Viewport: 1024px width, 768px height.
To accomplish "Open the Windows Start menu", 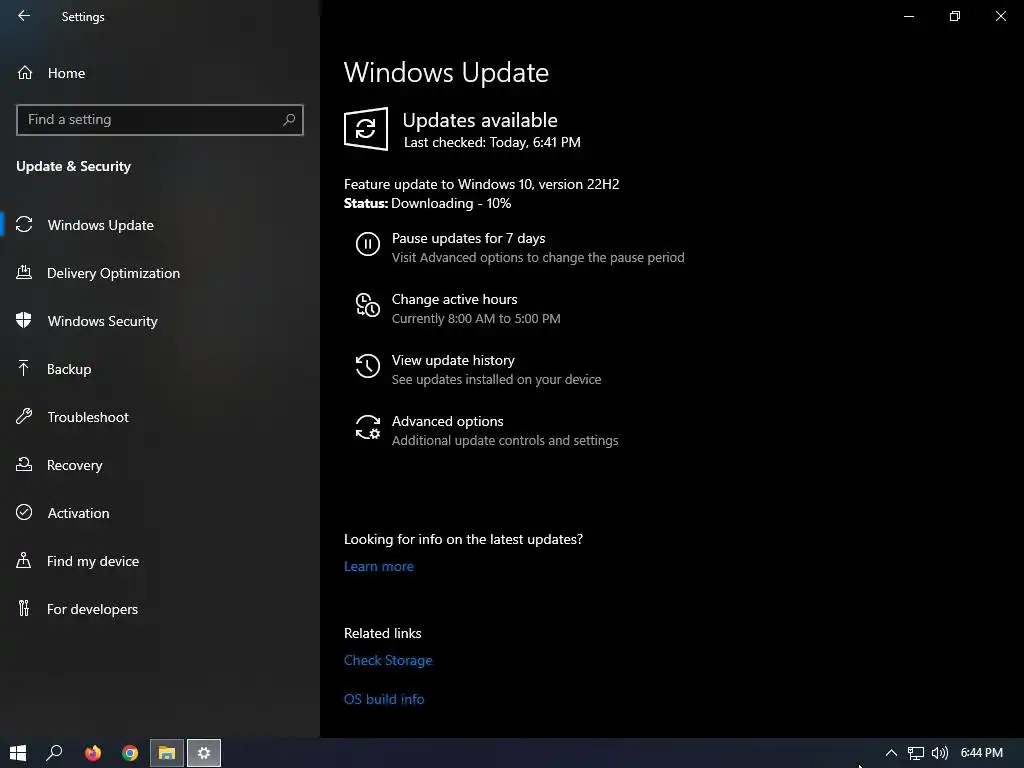I will (x=18, y=753).
